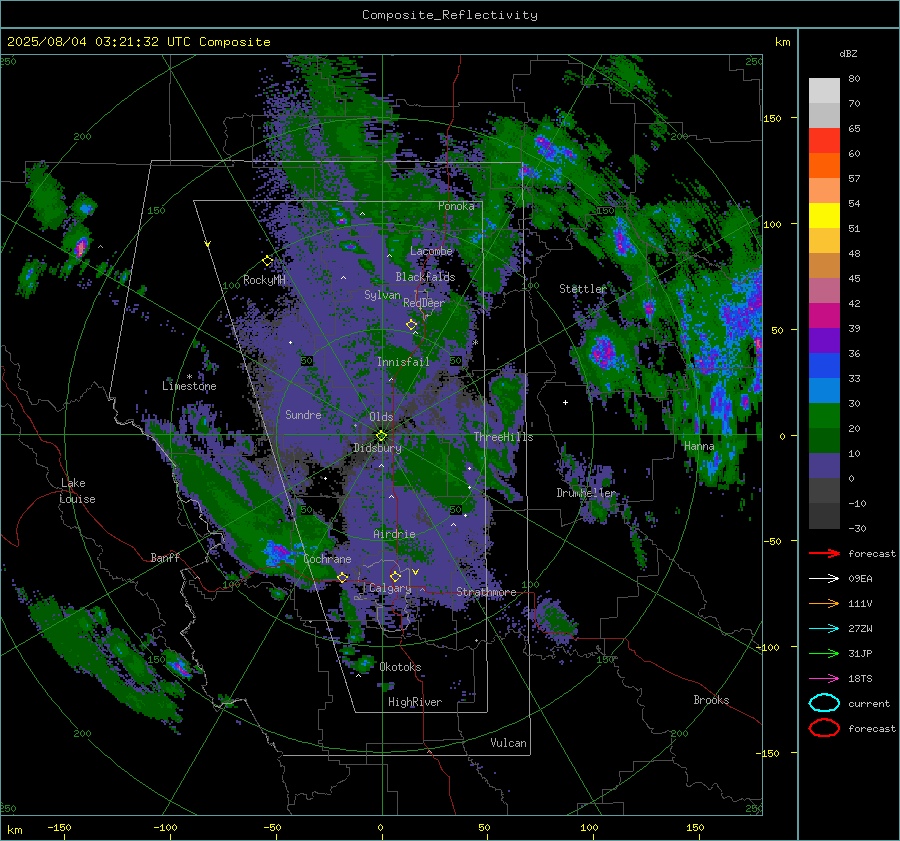Screen dimensions: 900x841
Task: Click the RockyMH label
Action: coord(264,280)
